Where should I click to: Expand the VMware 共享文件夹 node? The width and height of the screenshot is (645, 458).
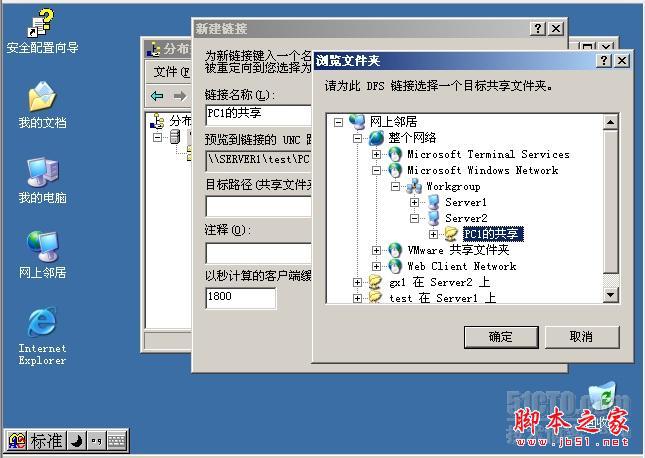coord(376,250)
